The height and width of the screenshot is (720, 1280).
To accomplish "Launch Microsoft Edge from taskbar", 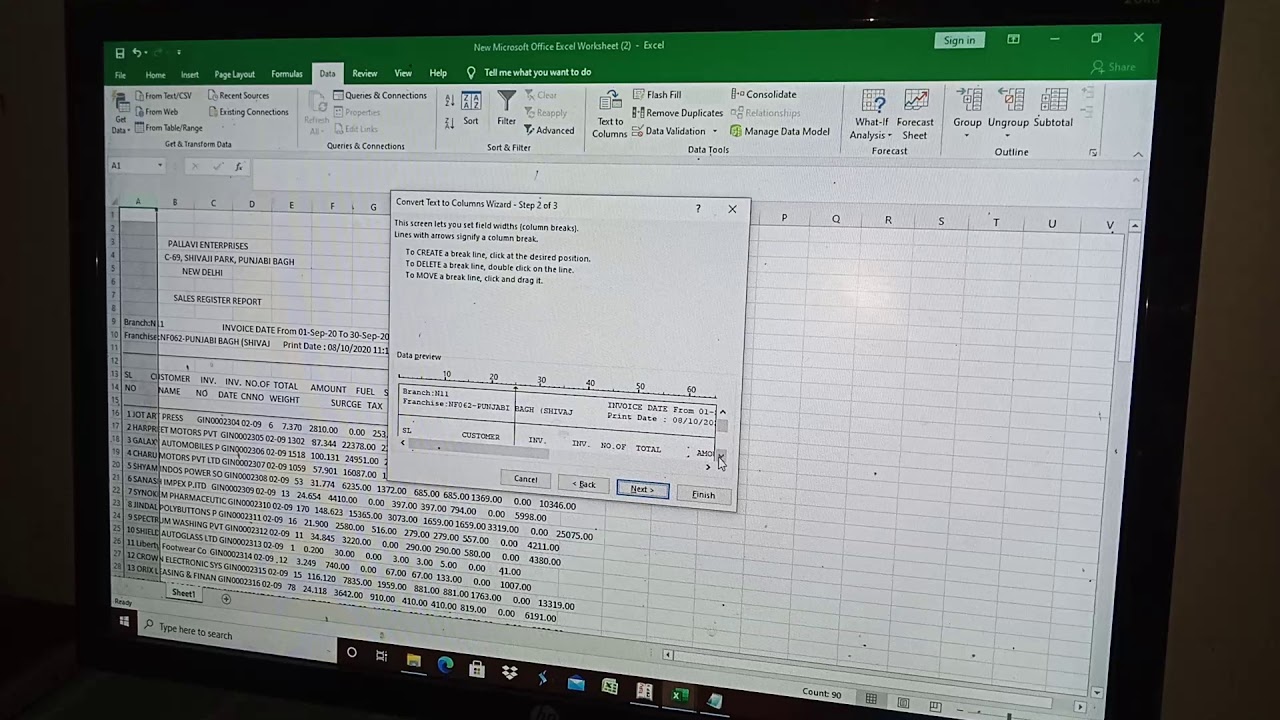I will pos(445,665).
